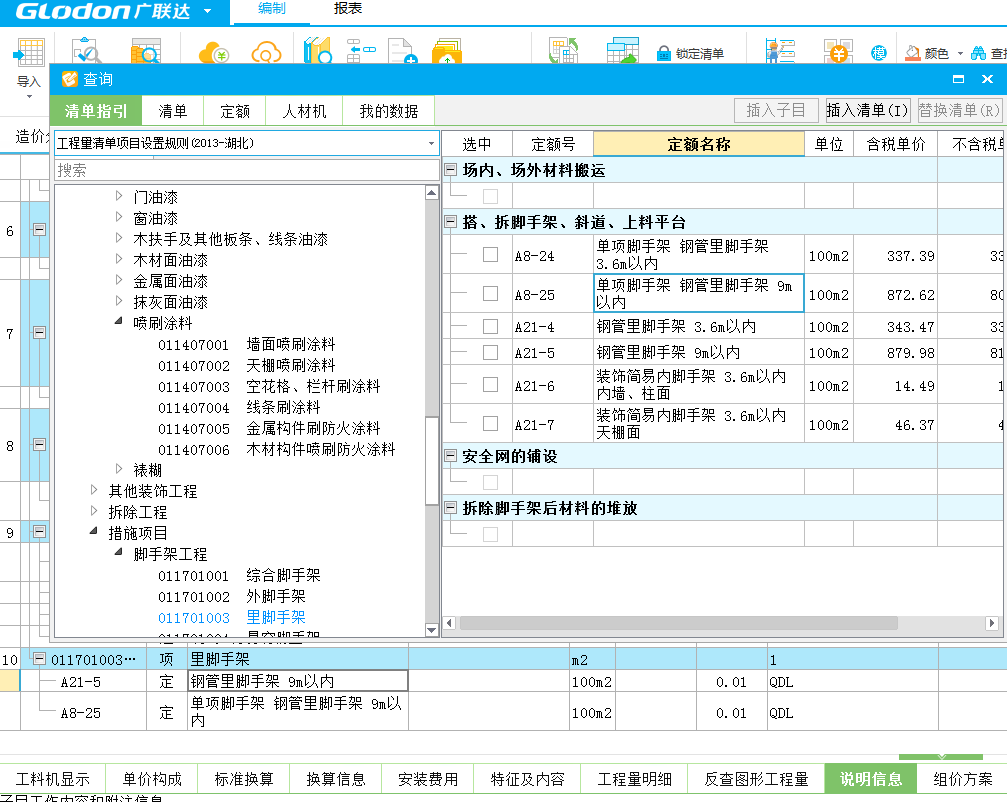Open the 工料机显示 bottom tab
Image resolution: width=1007 pixels, height=802 pixels.
click(x=53, y=779)
